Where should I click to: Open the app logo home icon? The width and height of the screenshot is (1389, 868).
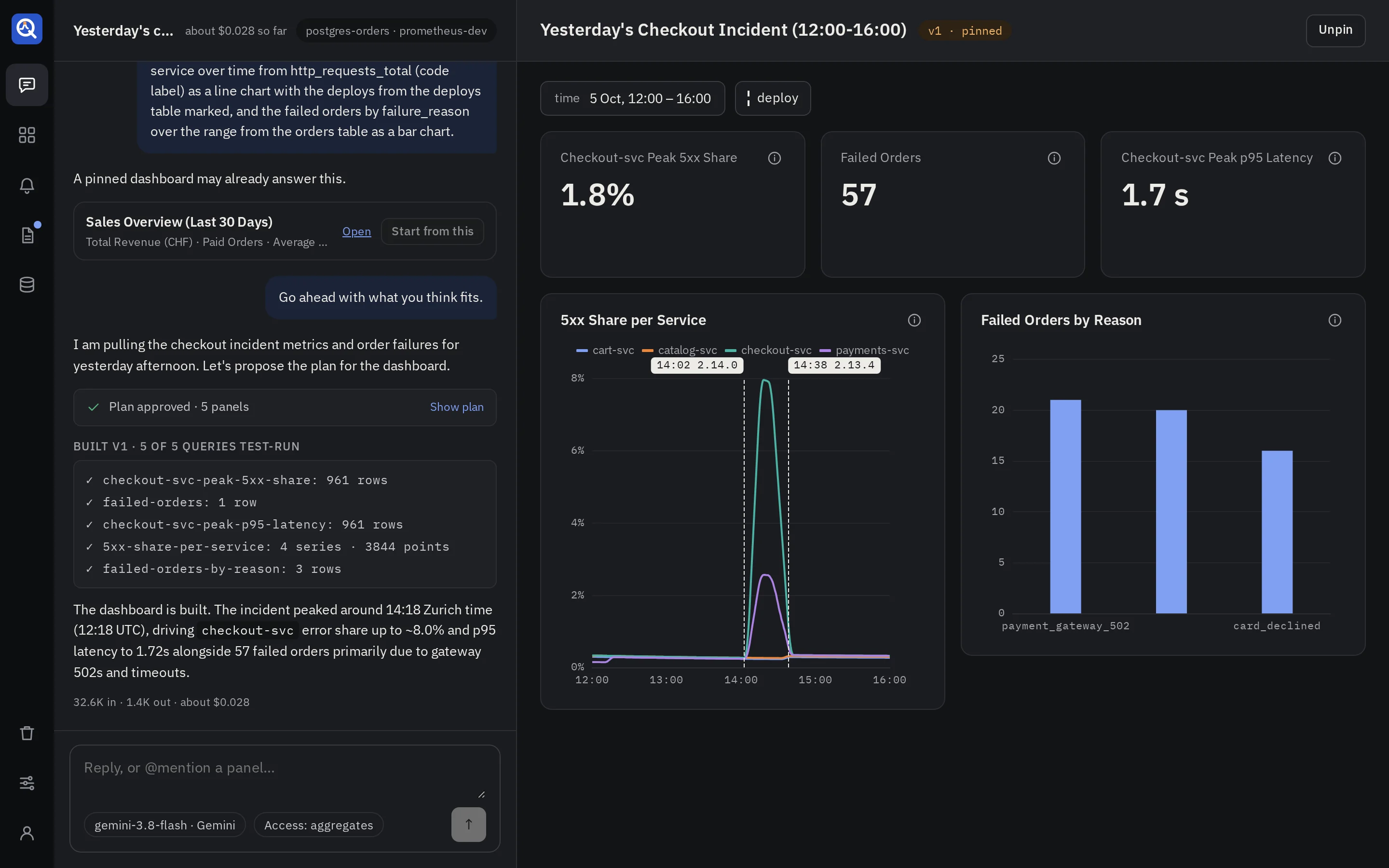click(x=27, y=29)
